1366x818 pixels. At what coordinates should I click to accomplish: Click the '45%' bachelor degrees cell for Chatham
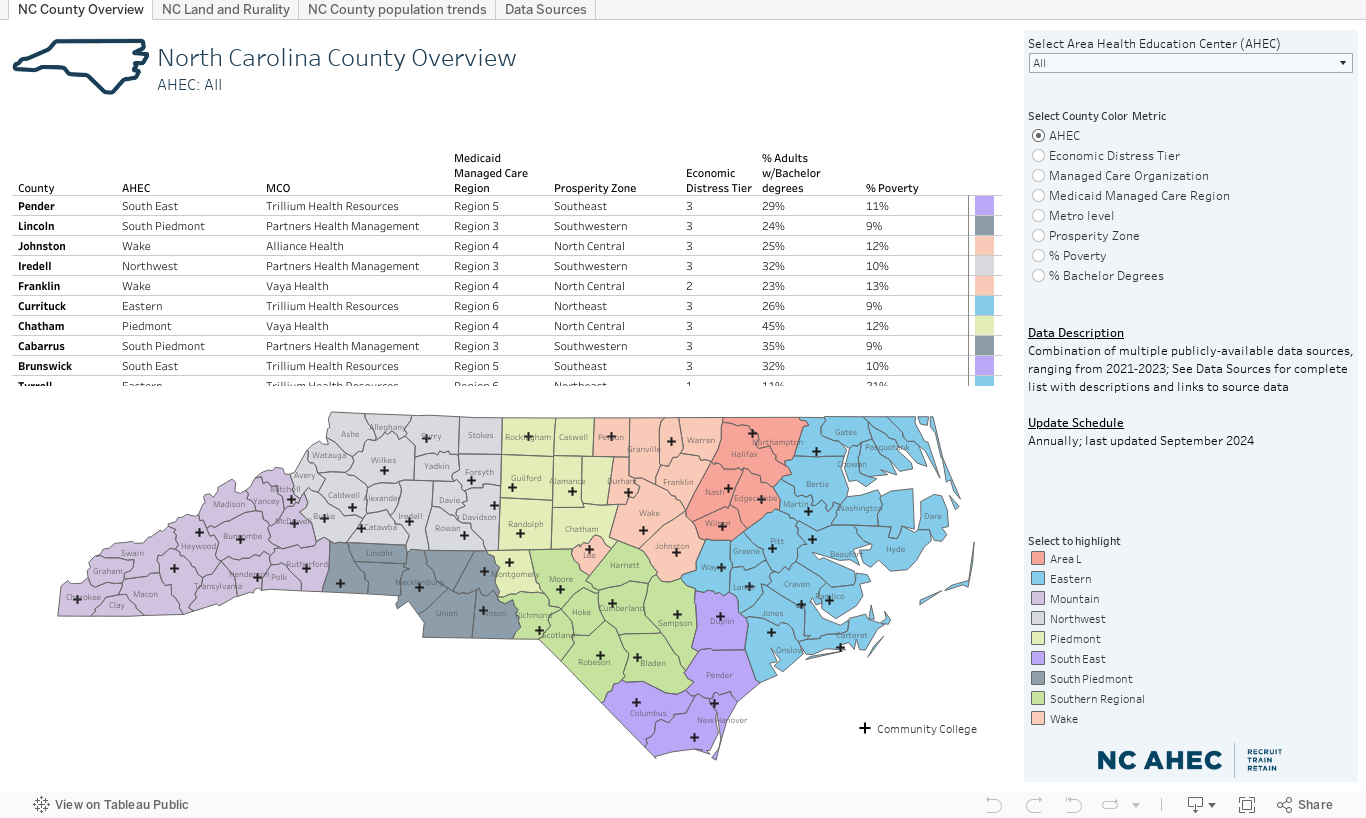coord(773,326)
